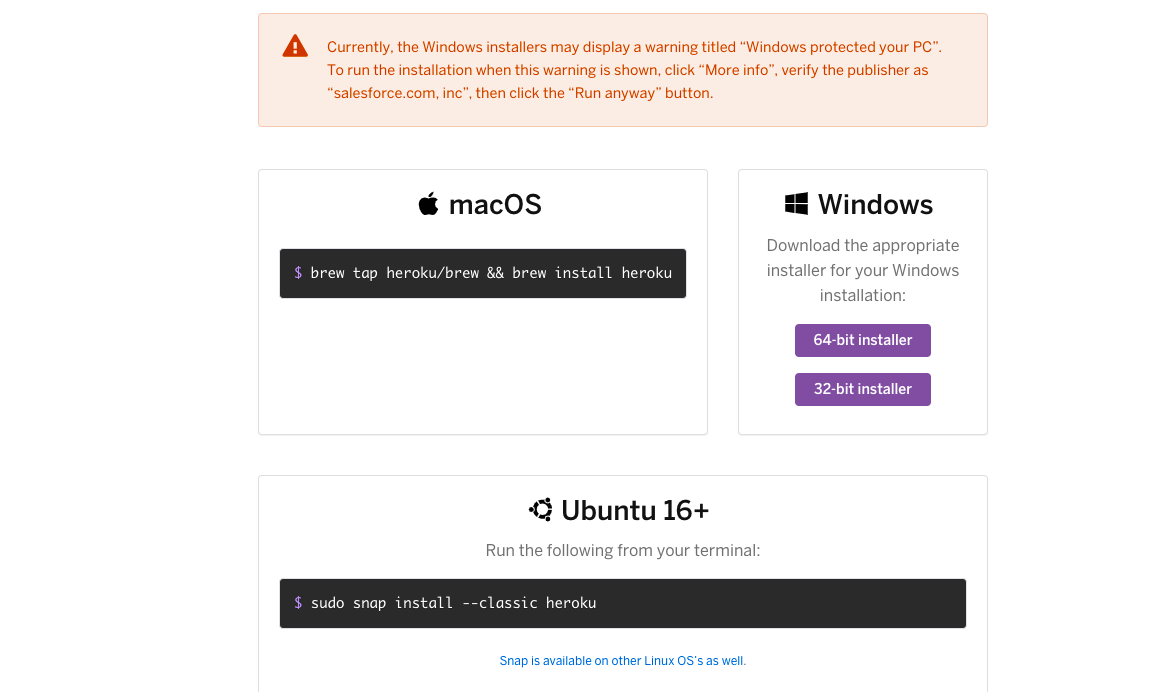
Task: Click the Ubuntu swirl logo
Action: click(541, 509)
